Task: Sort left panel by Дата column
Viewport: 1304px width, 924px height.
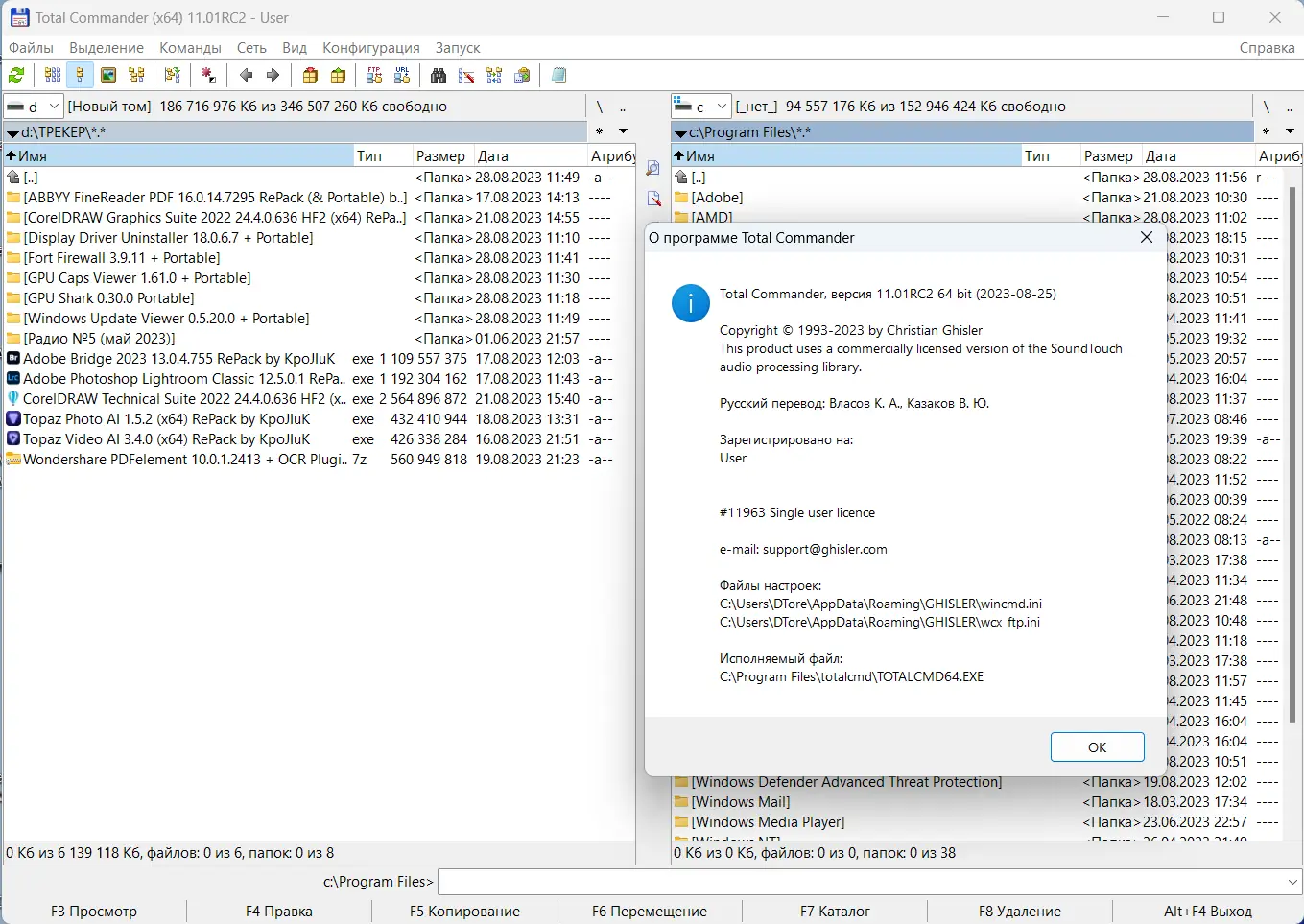Action: 530,155
